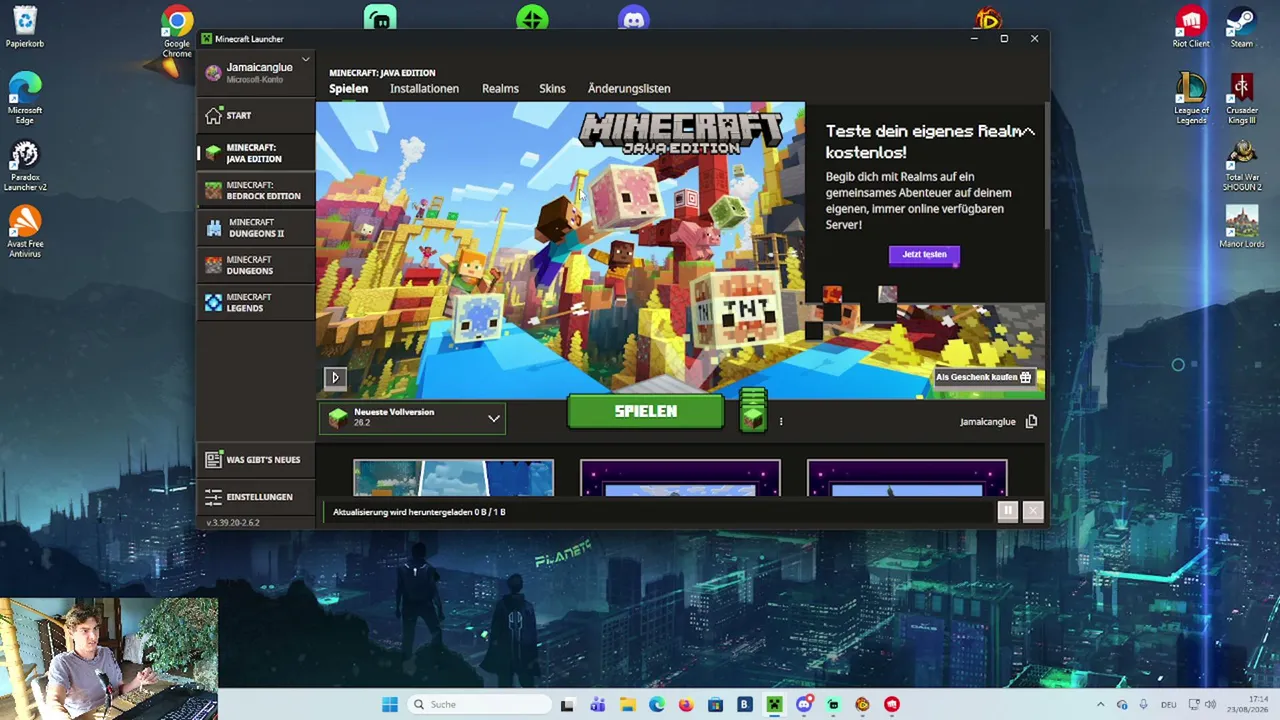The height and width of the screenshot is (720, 1280).
Task: Click the grass block bundle icon beside Spielen
Action: (753, 412)
